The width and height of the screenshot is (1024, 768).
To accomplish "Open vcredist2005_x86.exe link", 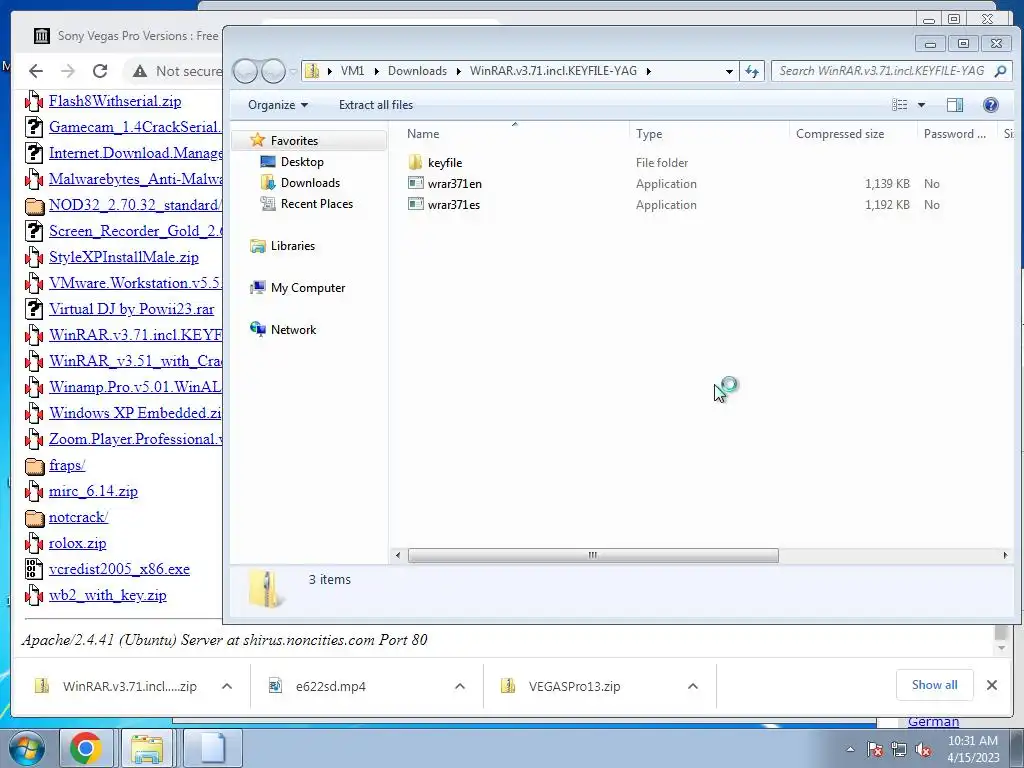I will point(119,569).
